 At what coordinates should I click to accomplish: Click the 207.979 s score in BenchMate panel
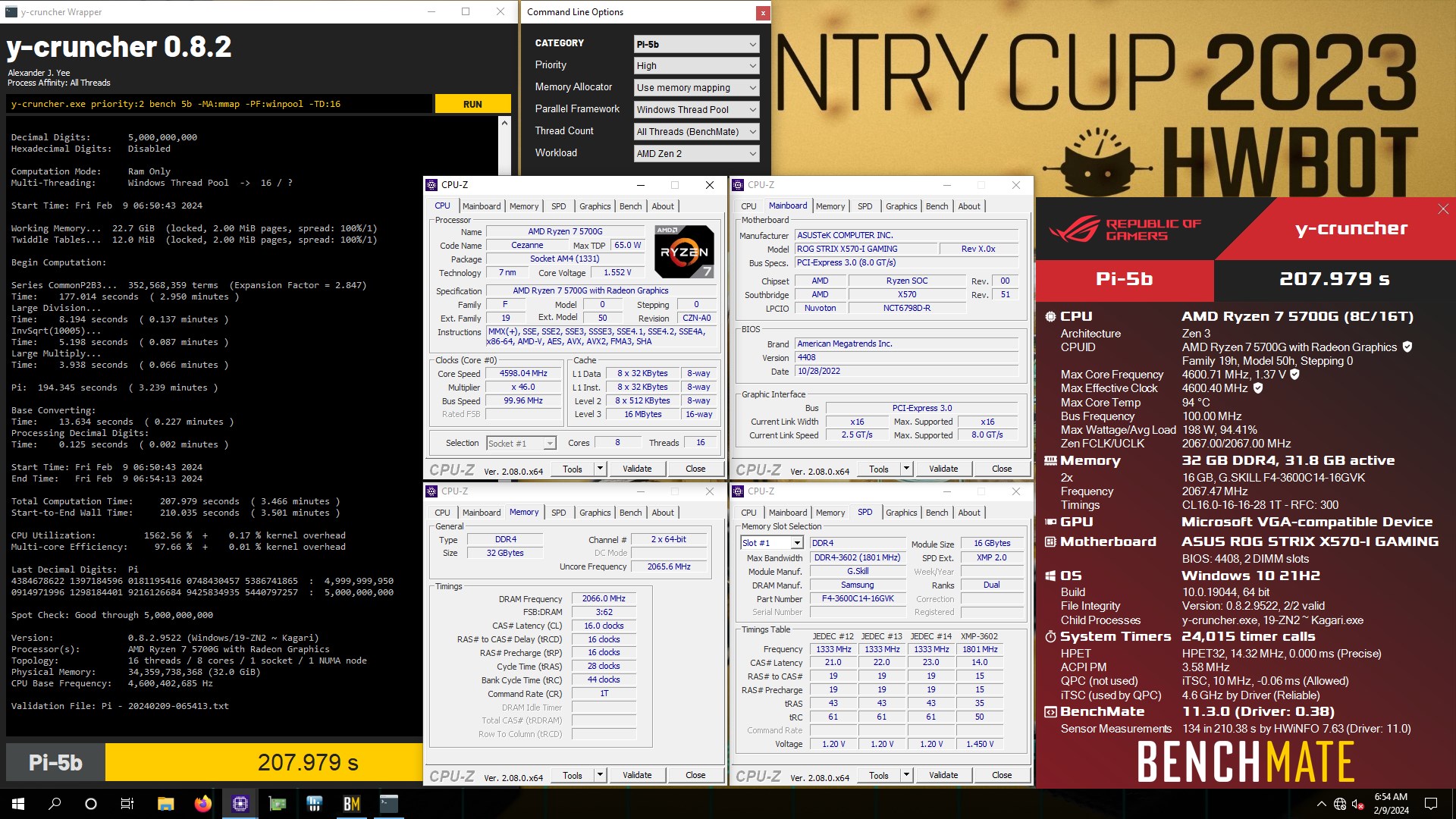(1335, 279)
